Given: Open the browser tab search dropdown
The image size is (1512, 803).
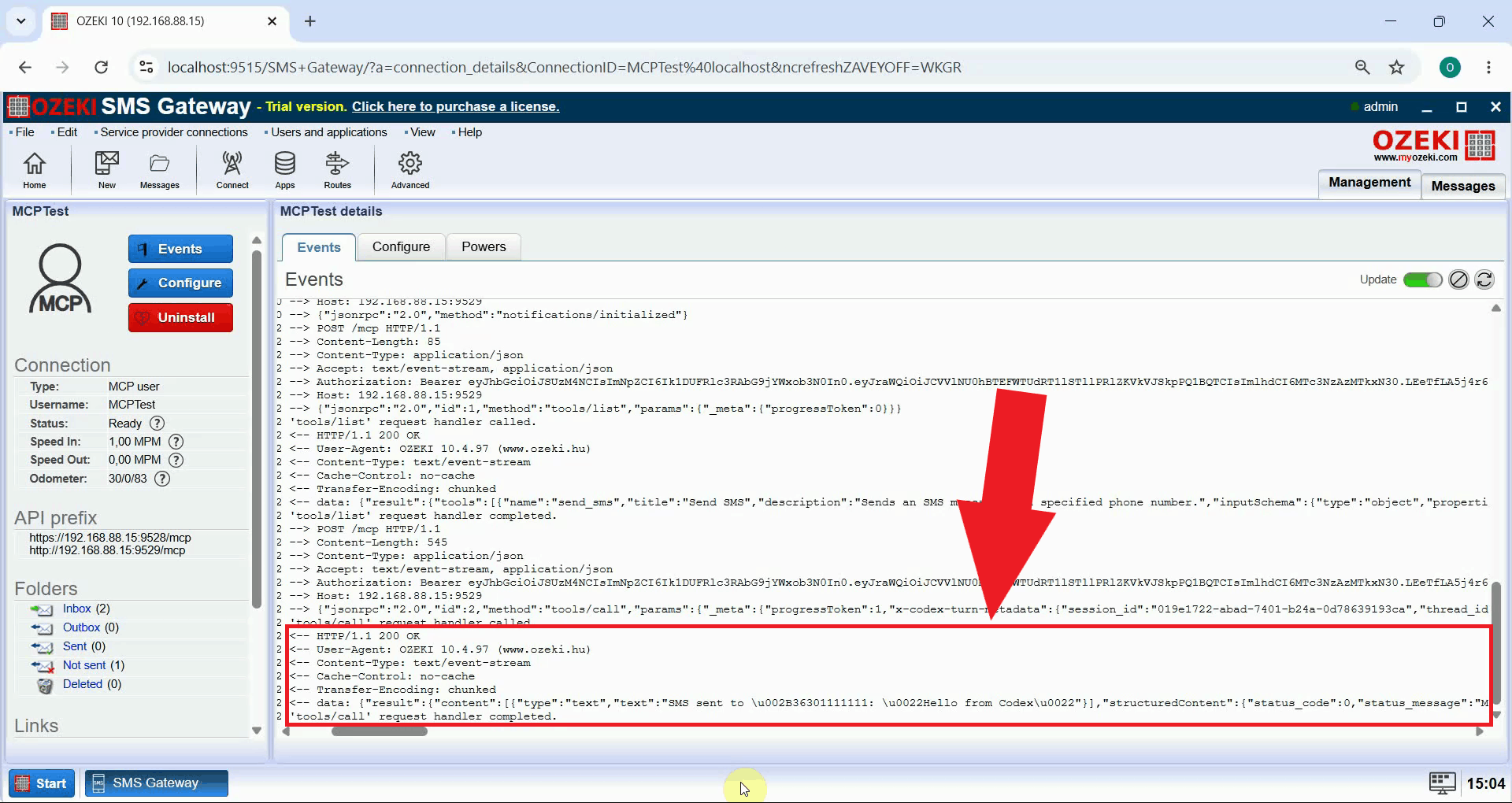Looking at the screenshot, I should point(21,21).
